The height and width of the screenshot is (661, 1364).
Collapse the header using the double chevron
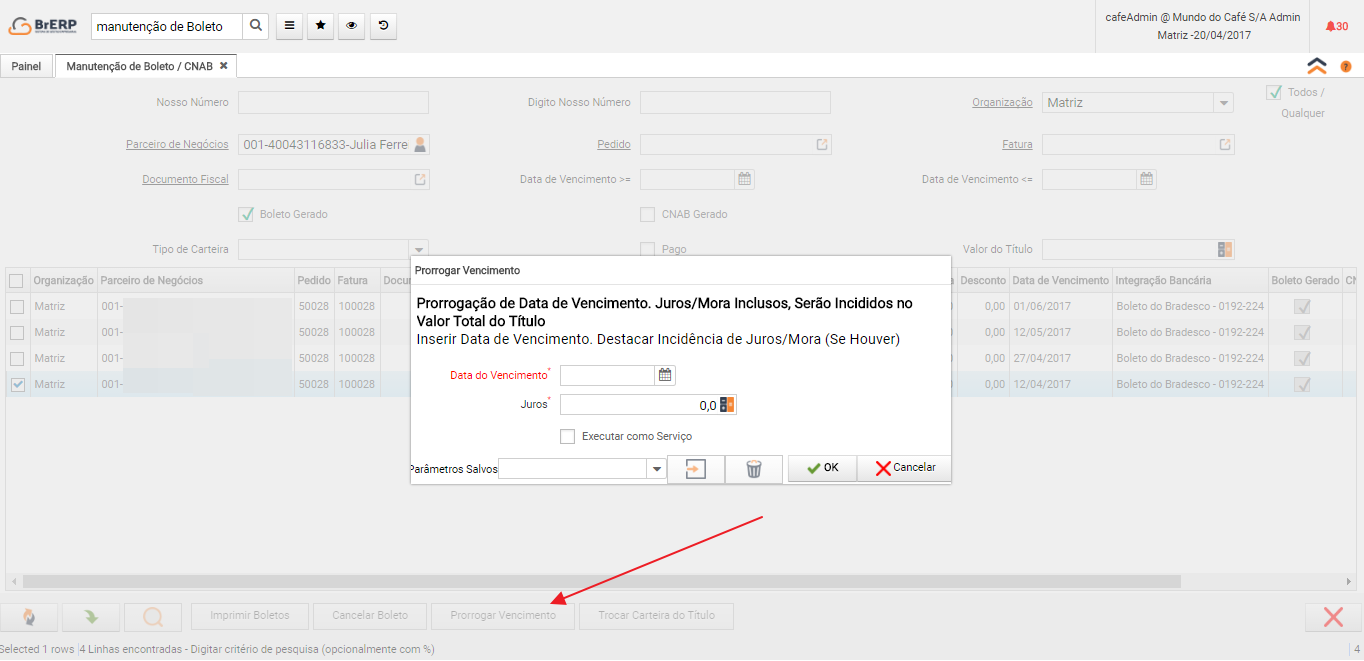[x=1317, y=66]
